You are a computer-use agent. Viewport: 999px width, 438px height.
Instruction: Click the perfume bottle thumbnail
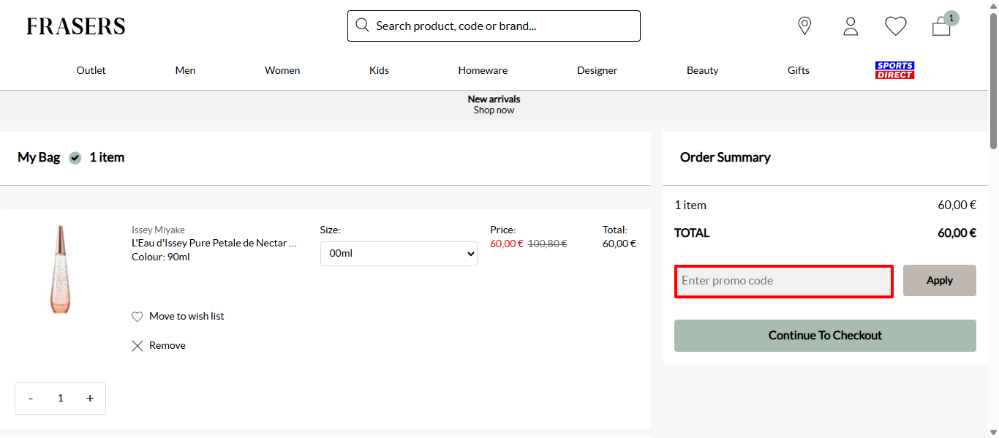click(61, 269)
